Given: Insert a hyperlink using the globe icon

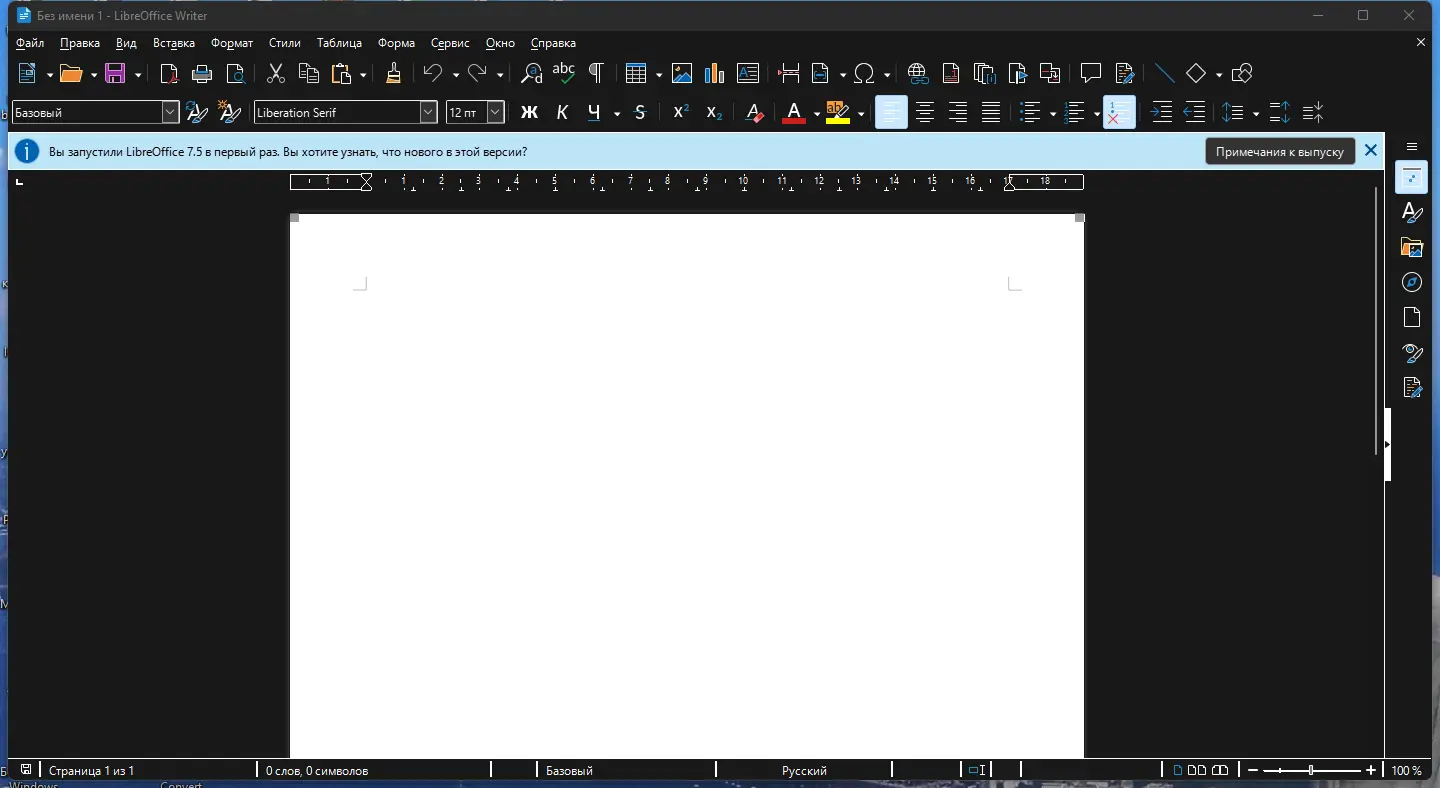Looking at the screenshot, I should [918, 73].
